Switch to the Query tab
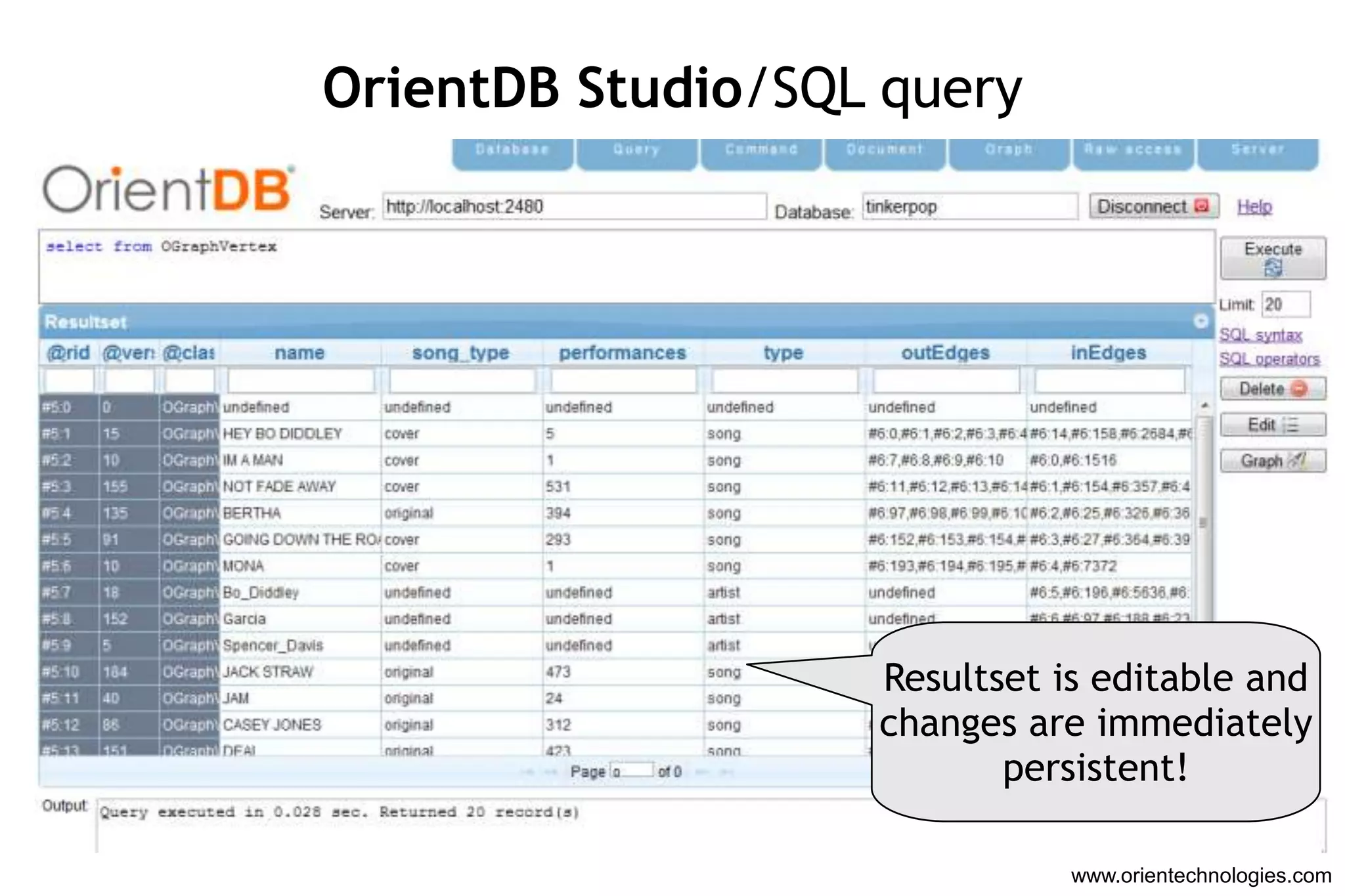Screen dimensions: 1345x896 [x=636, y=154]
